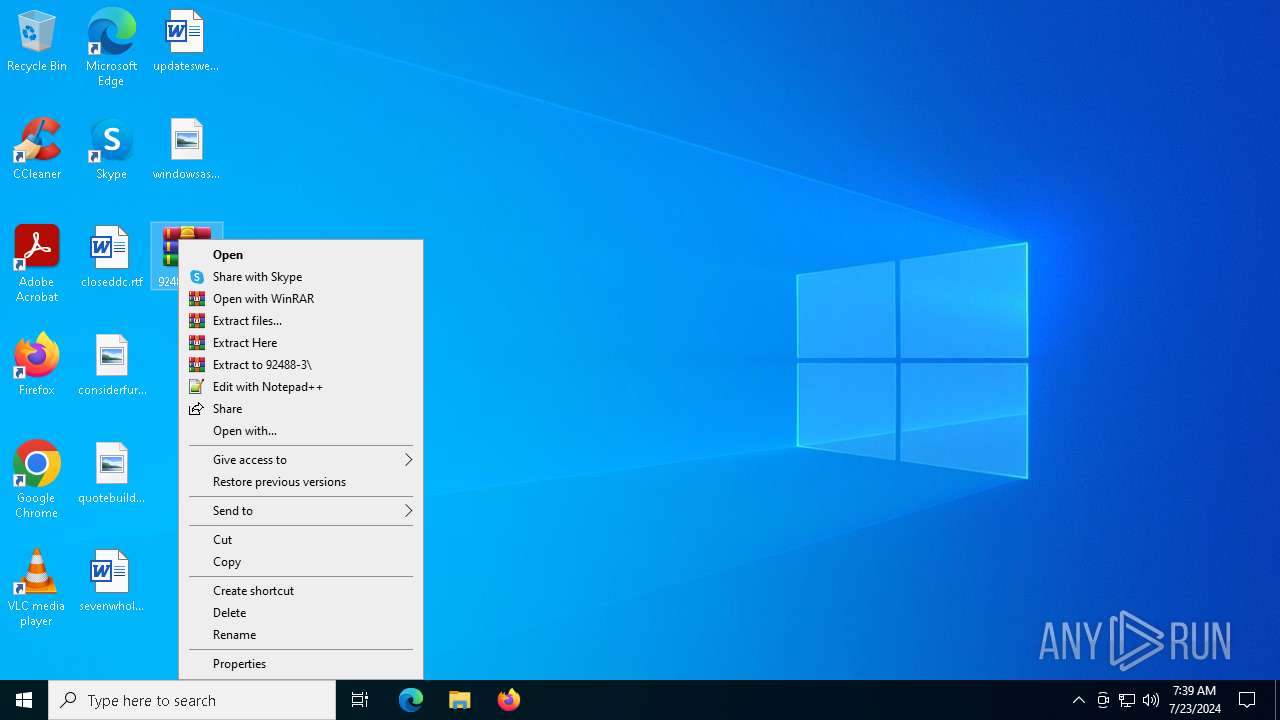Show hidden system tray icons

[1078, 700]
